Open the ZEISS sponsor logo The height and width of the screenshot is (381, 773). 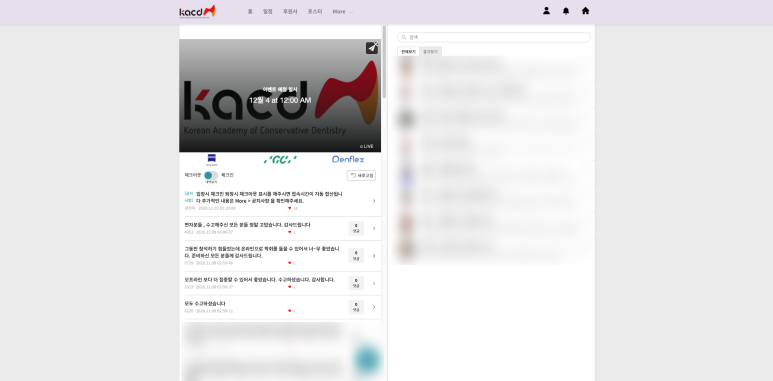pos(211,159)
